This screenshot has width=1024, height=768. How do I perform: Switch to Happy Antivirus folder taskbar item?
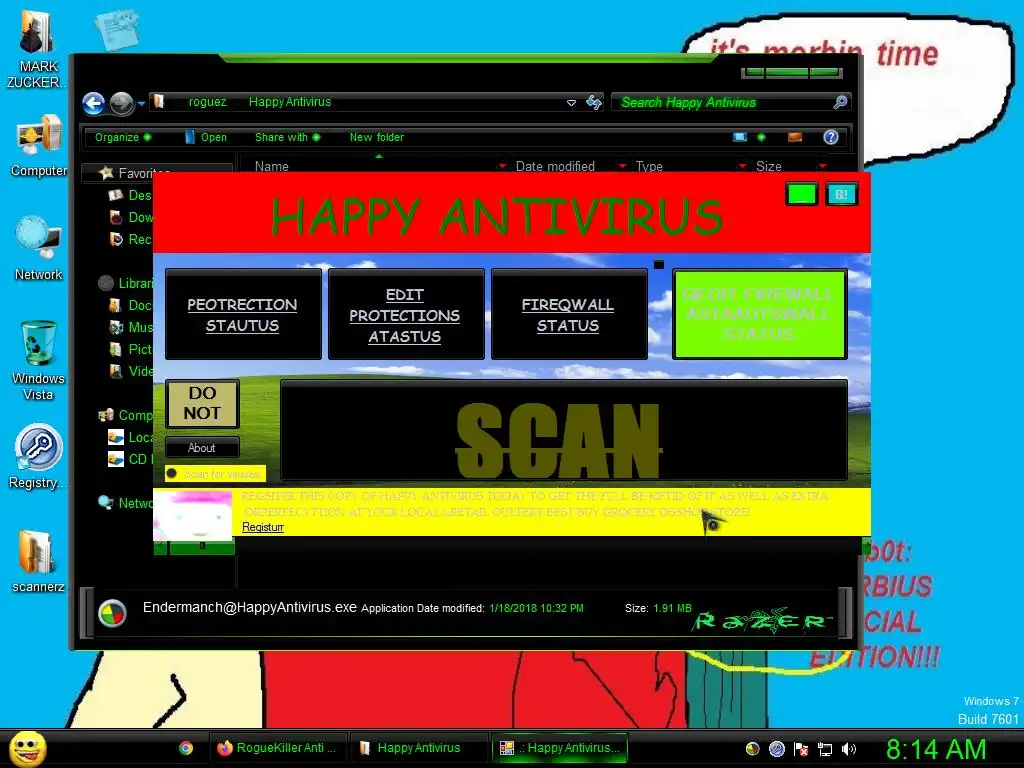click(x=418, y=748)
